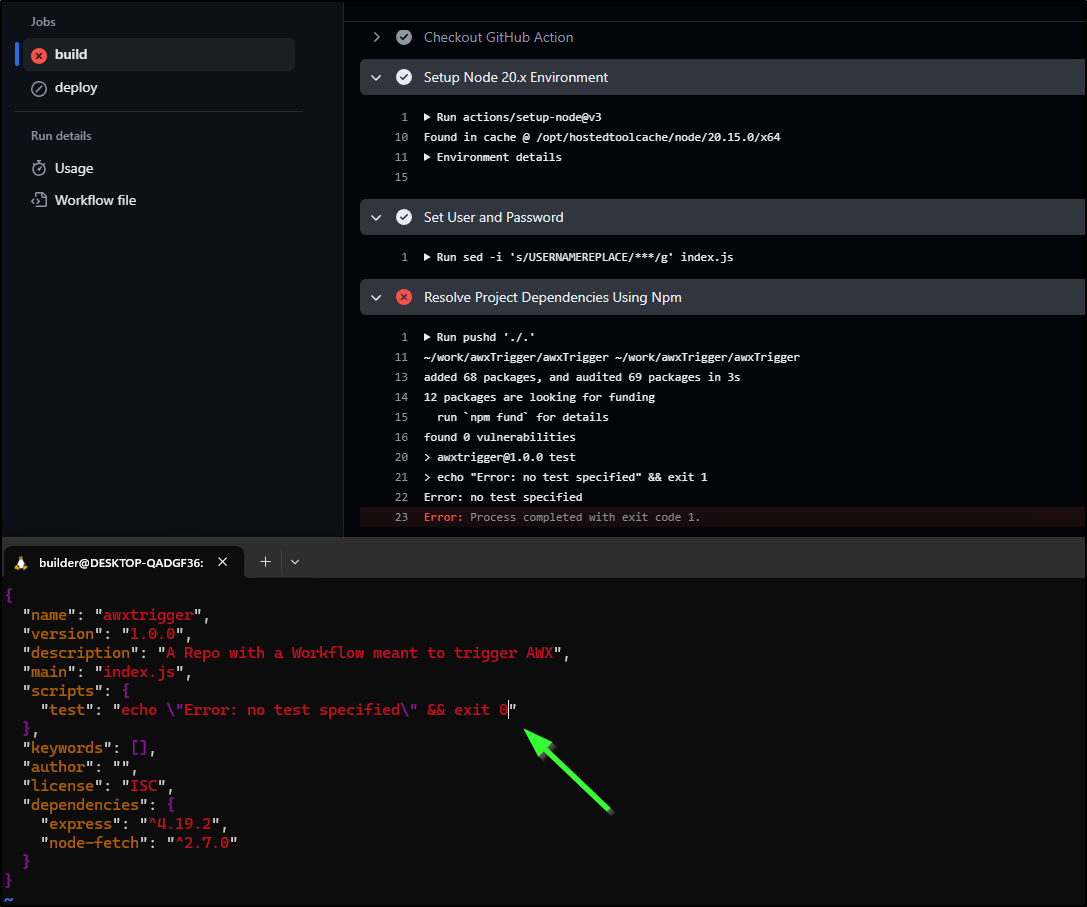Open the terminal profile dropdown arrow
Viewport: 1087px width, 907px height.
[295, 562]
